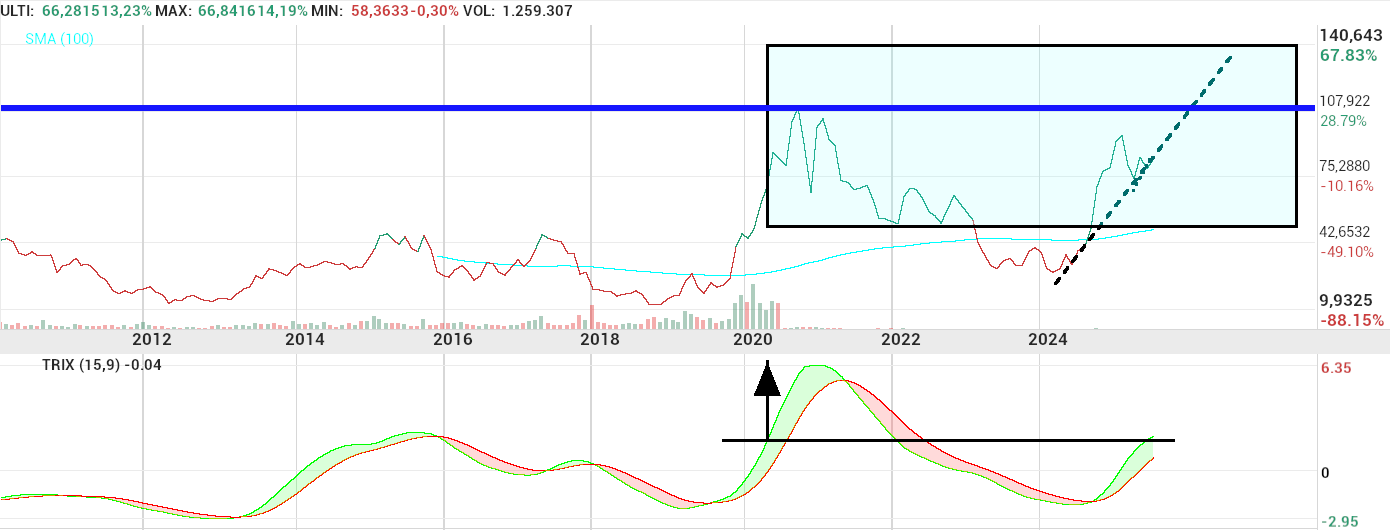1390x530 pixels.
Task: Click the 140,643 price axis label
Action: (x=1353, y=35)
